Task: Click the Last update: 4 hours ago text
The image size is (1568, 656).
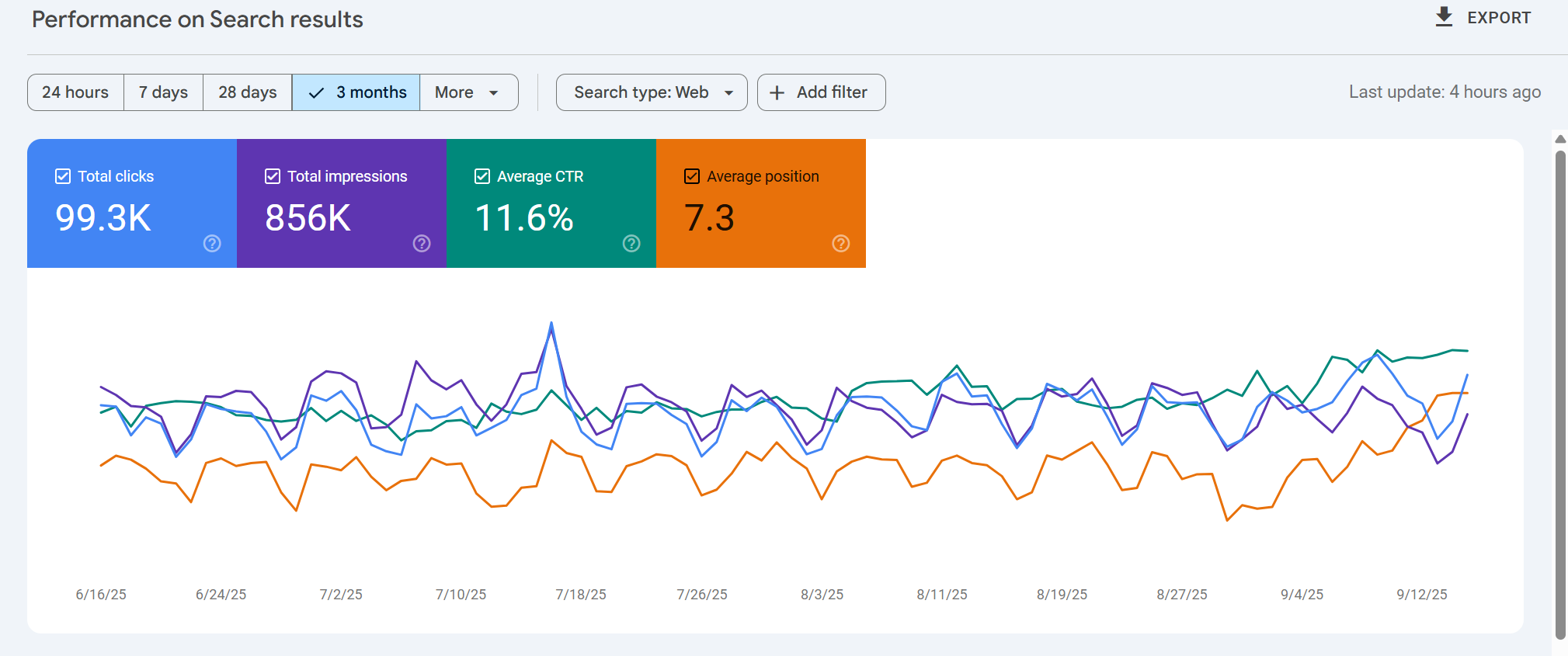Action: coord(1445,92)
